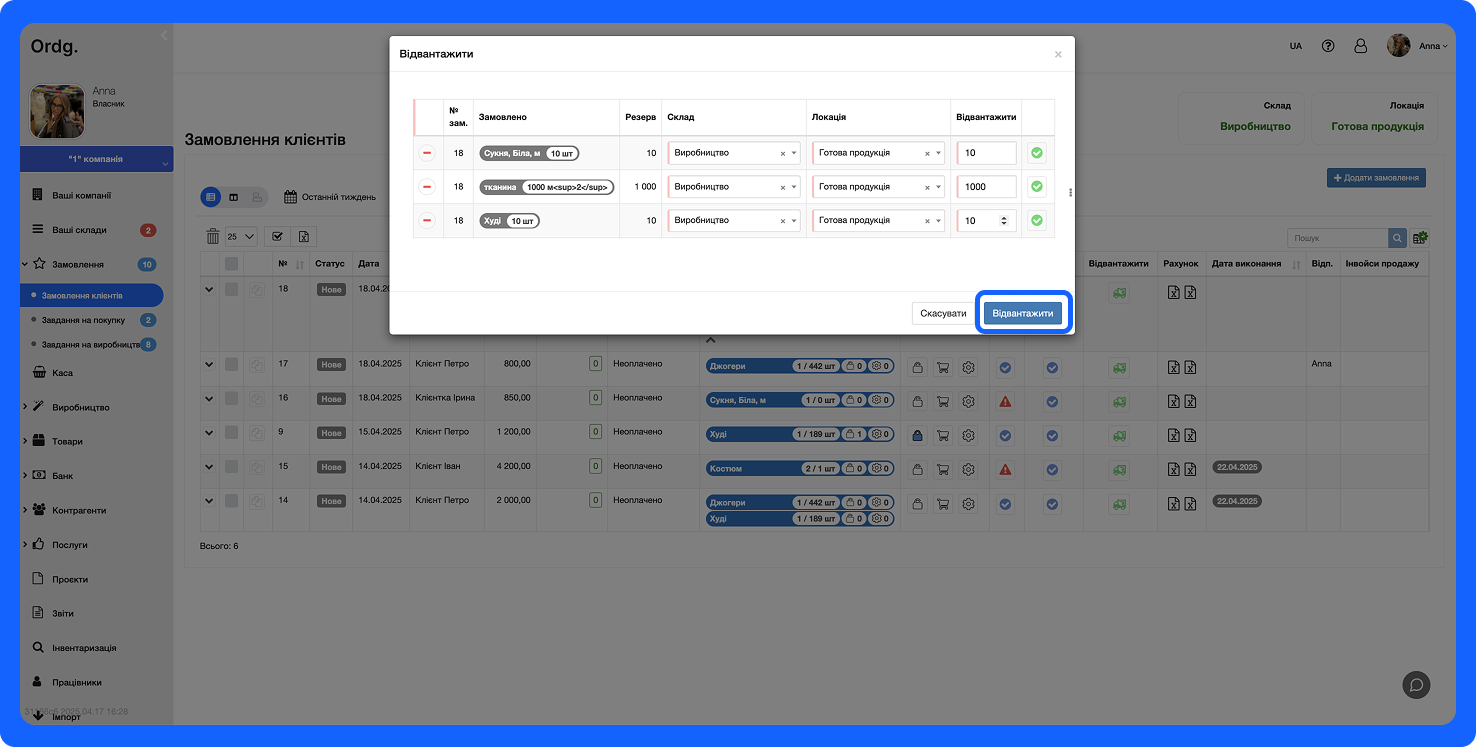1476x747 pixels.
Task: Expand order 16 row with chevron
Action: coord(209,399)
